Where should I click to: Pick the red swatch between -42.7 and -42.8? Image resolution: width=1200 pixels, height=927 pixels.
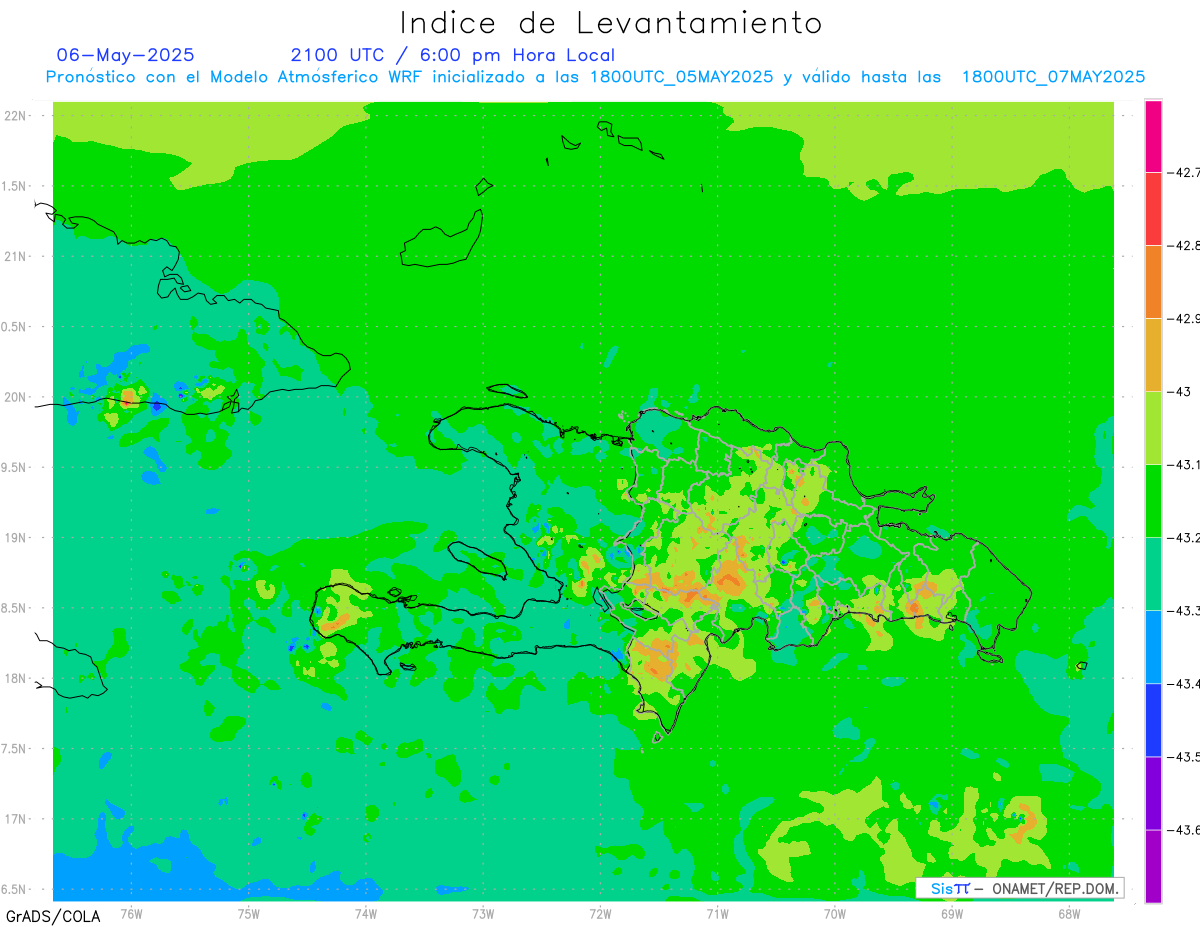click(x=1153, y=209)
